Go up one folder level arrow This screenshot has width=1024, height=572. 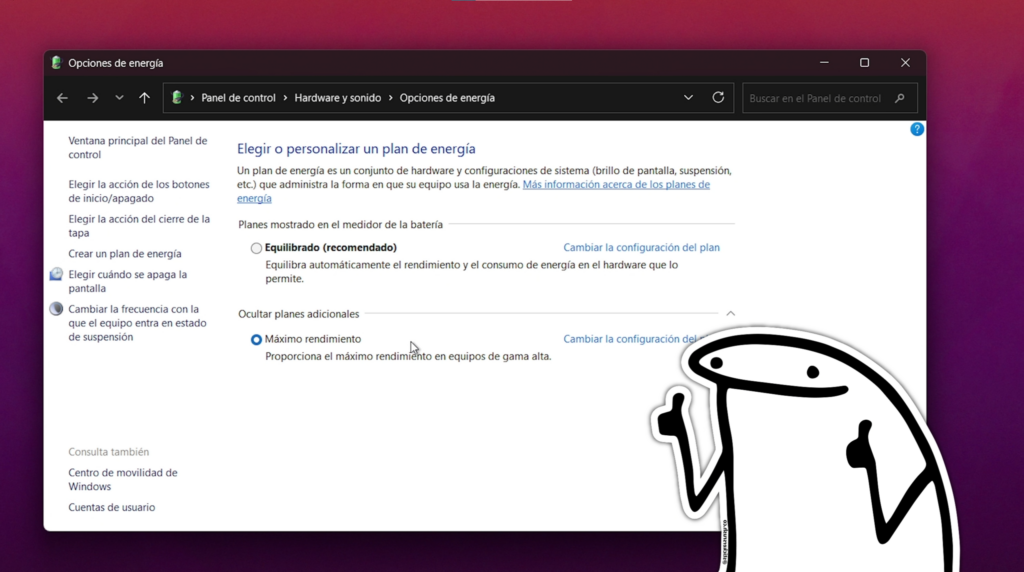pyautogui.click(x=144, y=98)
